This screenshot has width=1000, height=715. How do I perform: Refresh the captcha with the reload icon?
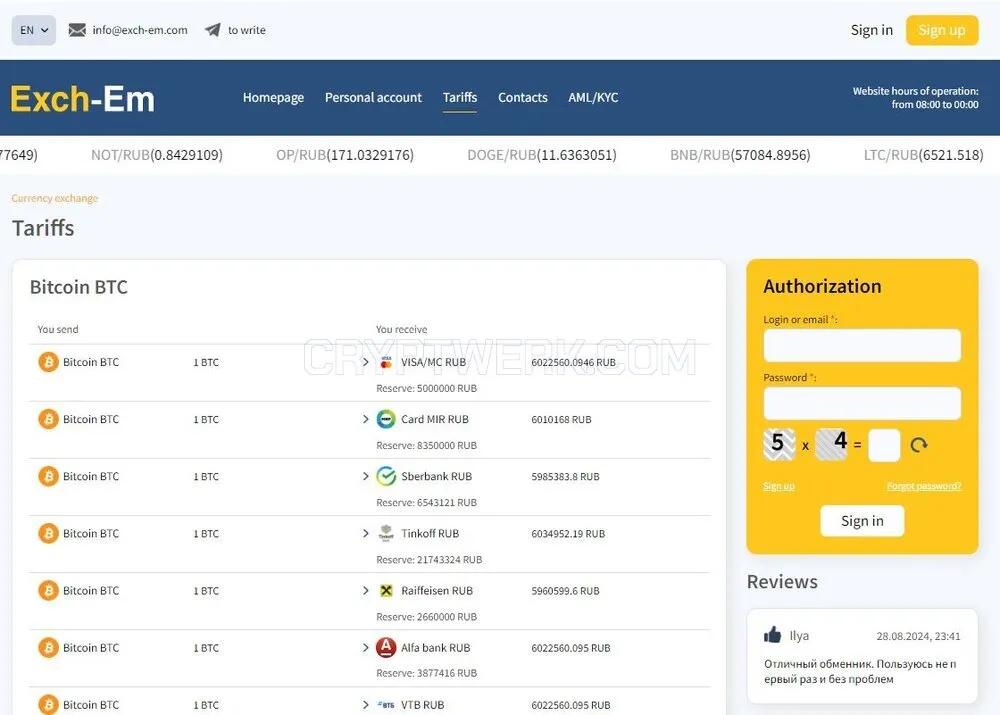coord(919,445)
